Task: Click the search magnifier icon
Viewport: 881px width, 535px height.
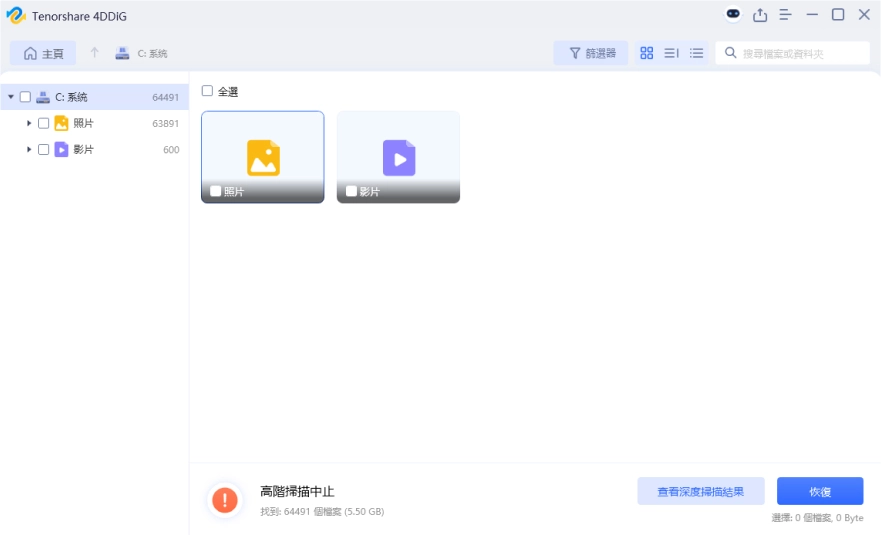Action: (x=730, y=53)
